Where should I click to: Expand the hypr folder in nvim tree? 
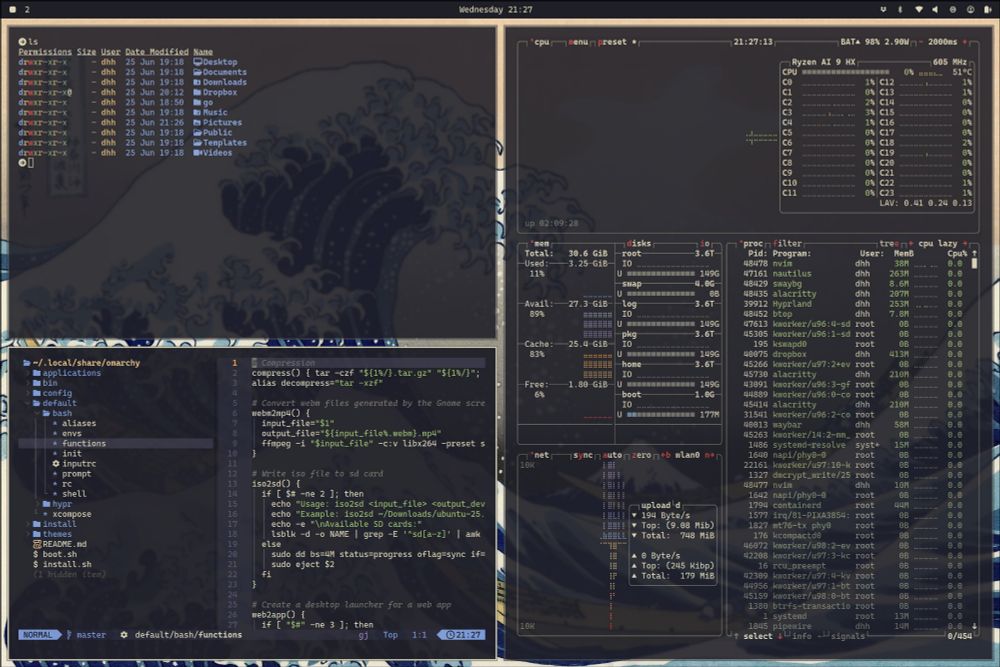(x=57, y=504)
